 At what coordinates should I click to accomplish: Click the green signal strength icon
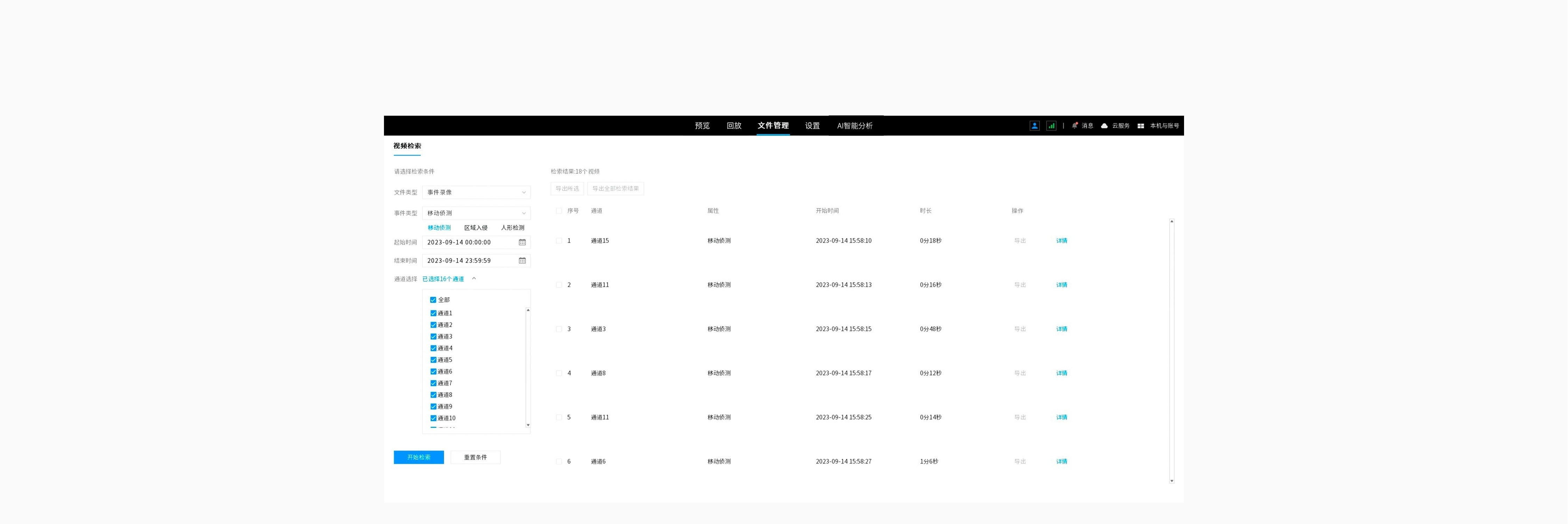coord(1051,125)
